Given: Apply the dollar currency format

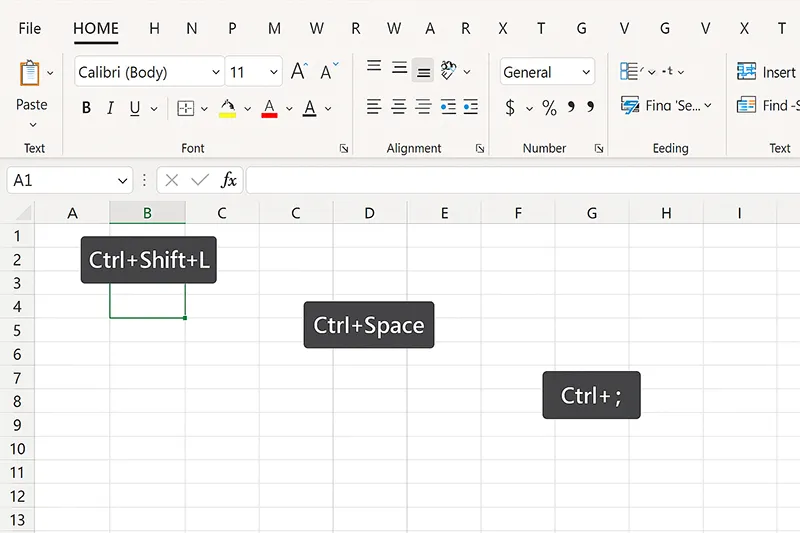Looking at the screenshot, I should pos(510,107).
